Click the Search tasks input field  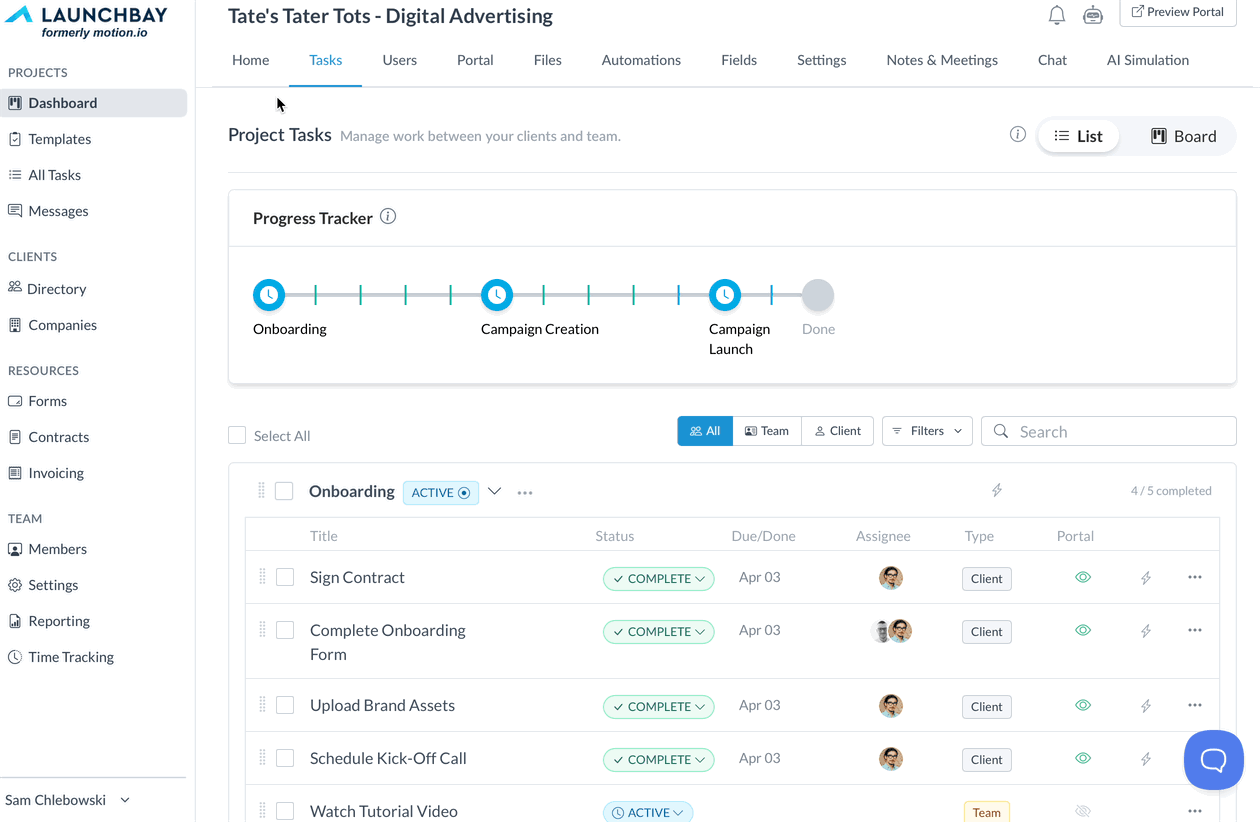(x=1109, y=431)
